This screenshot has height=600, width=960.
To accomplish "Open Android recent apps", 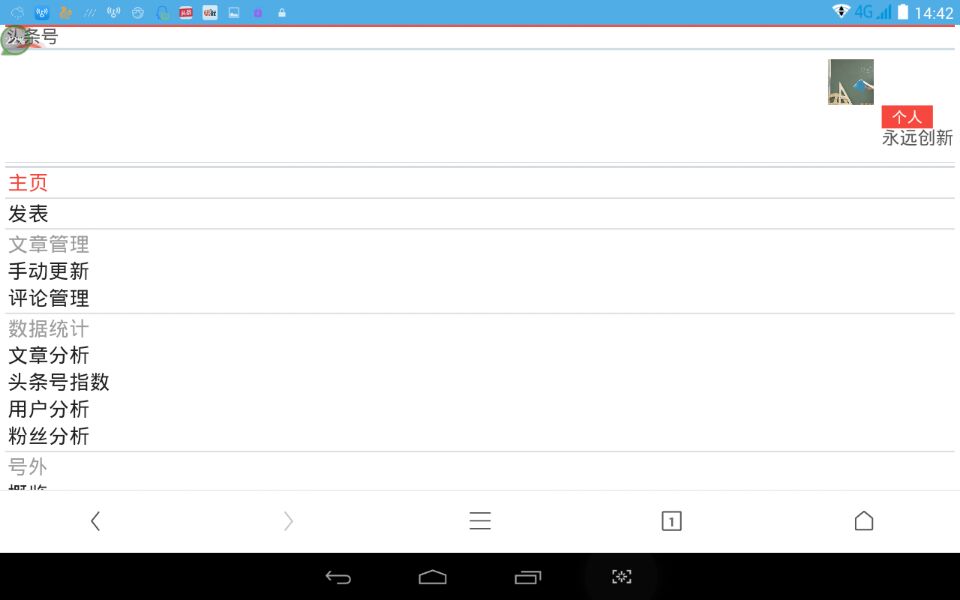I will 528,577.
